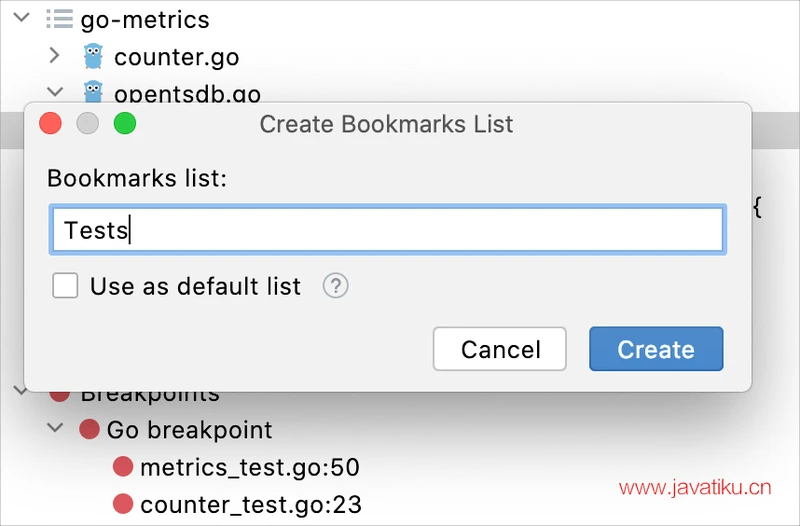The image size is (800, 526).
Task: Click the Go gopher icon beside opentsdb.go
Action: click(94, 92)
